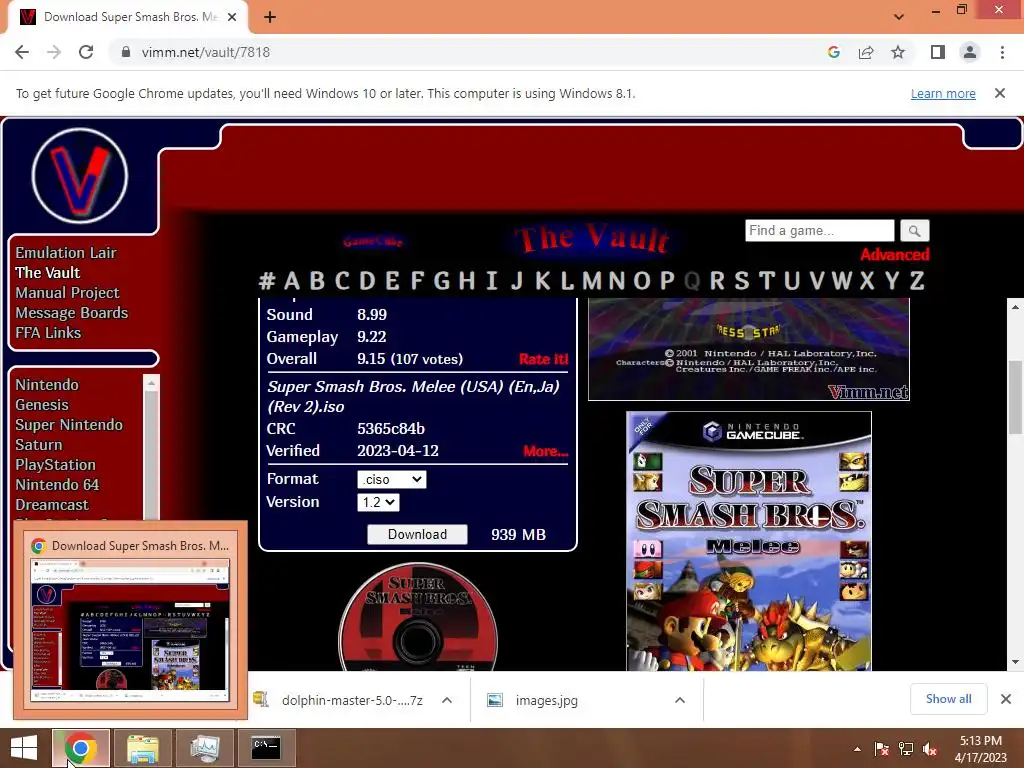This screenshot has height=768, width=1024.
Task: Browse games starting with letter Z
Action: 917,281
